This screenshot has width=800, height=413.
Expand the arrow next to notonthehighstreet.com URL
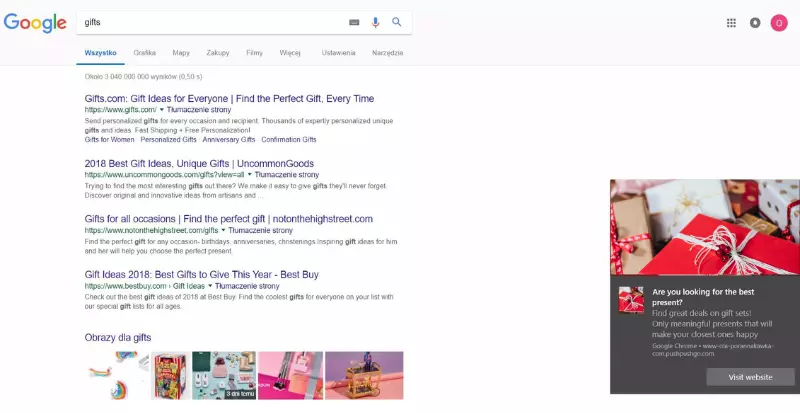coord(223,230)
